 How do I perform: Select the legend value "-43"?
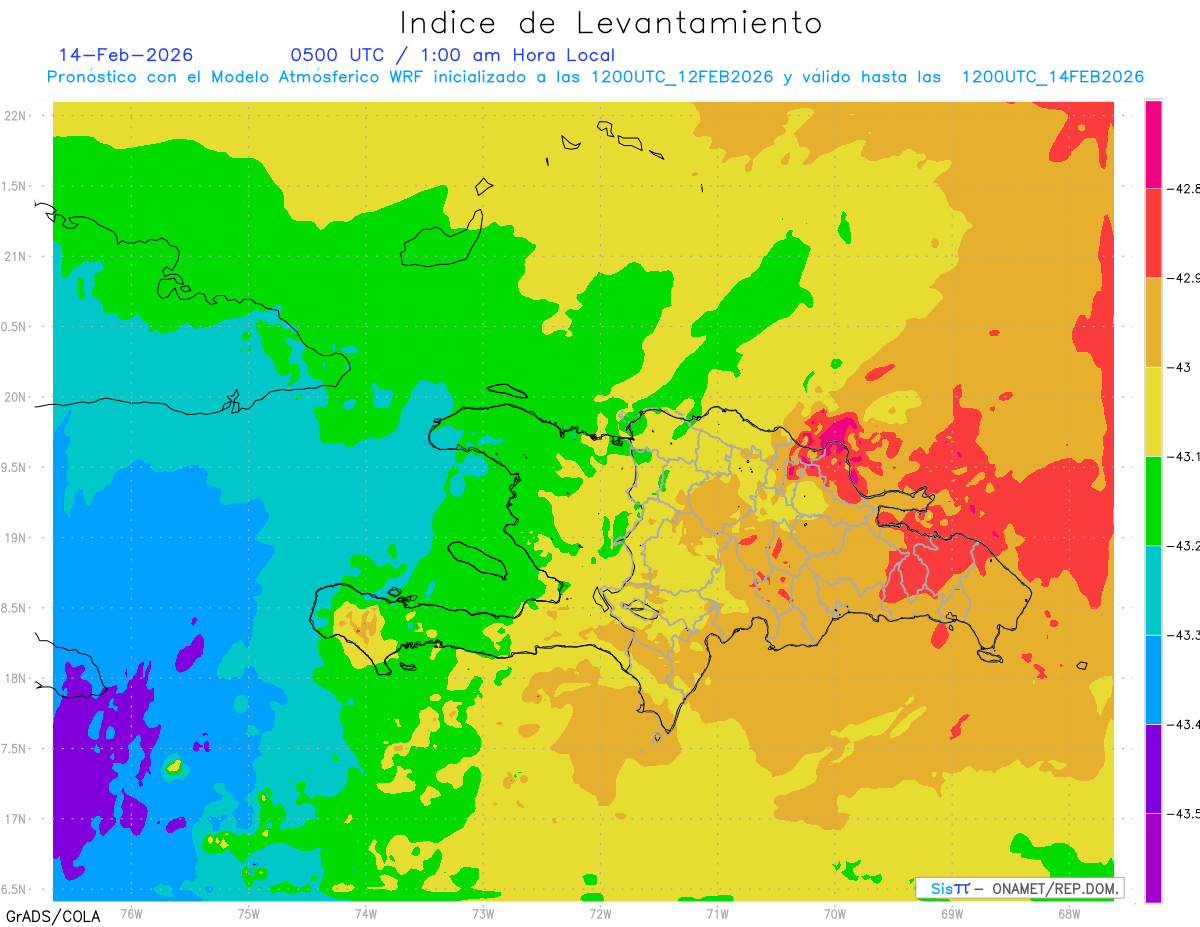point(1178,367)
